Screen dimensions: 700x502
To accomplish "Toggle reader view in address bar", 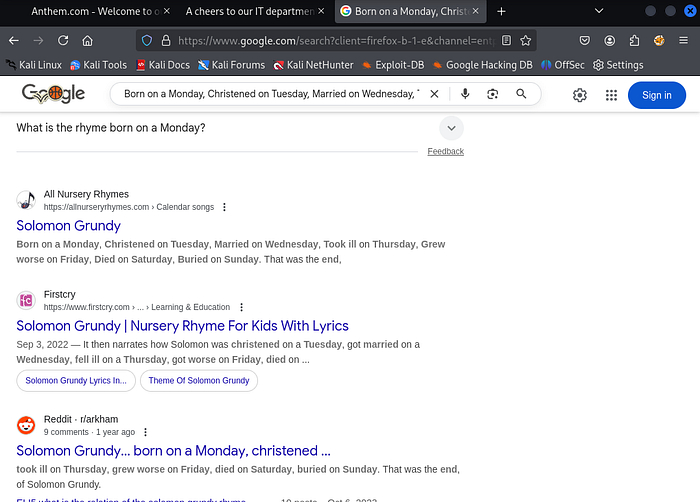I will click(x=506, y=41).
